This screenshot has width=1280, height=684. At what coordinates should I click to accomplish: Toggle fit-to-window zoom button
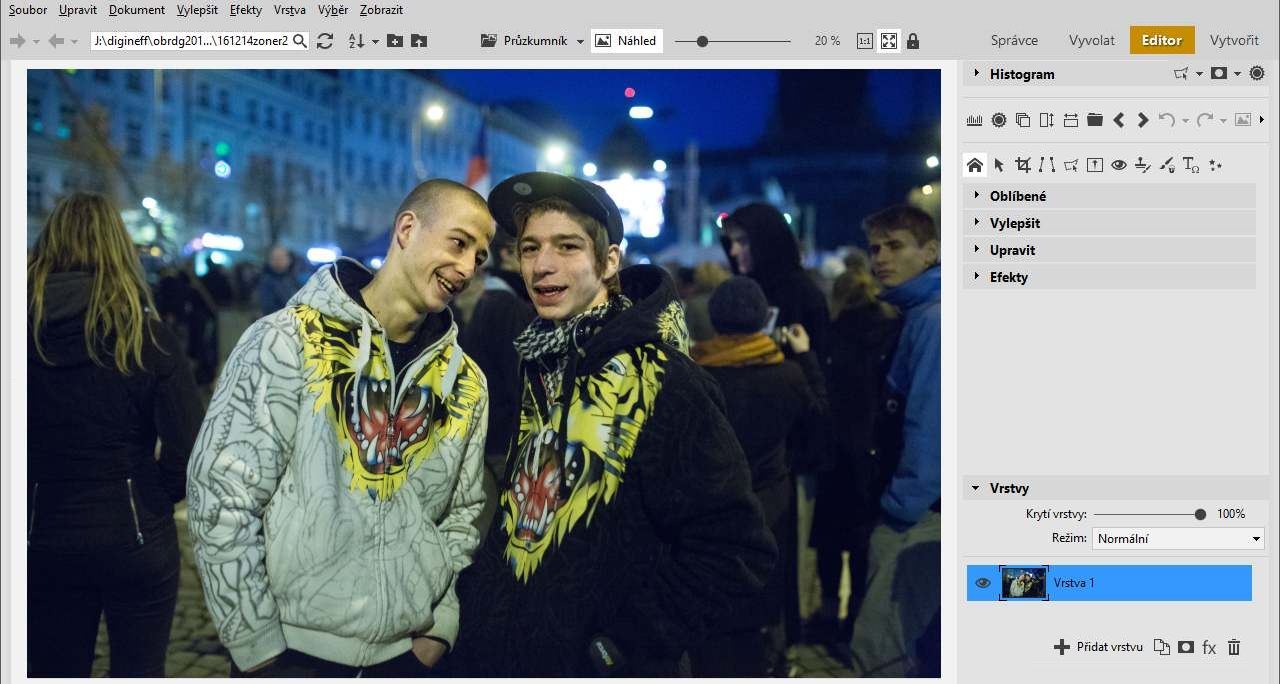(888, 41)
